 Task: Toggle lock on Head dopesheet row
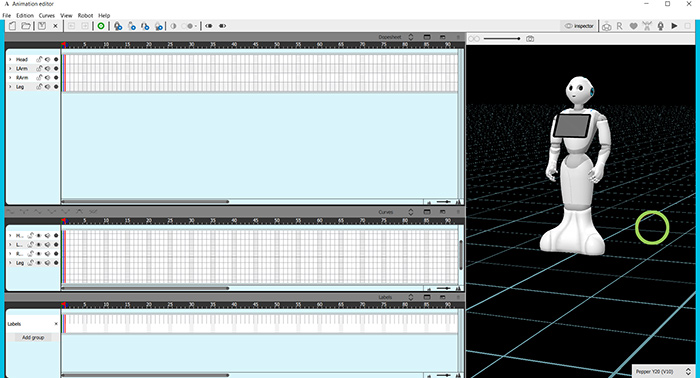(x=39, y=59)
